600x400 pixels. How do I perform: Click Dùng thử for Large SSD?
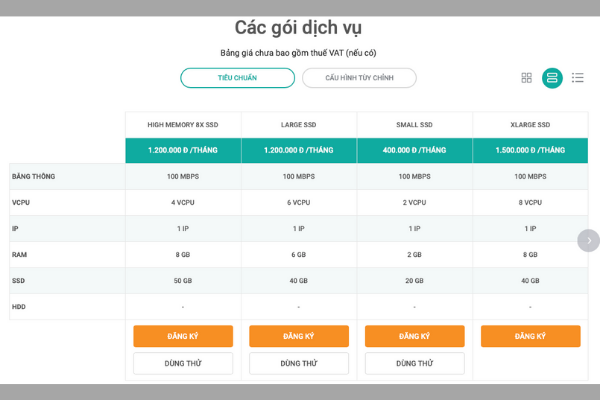point(299,363)
